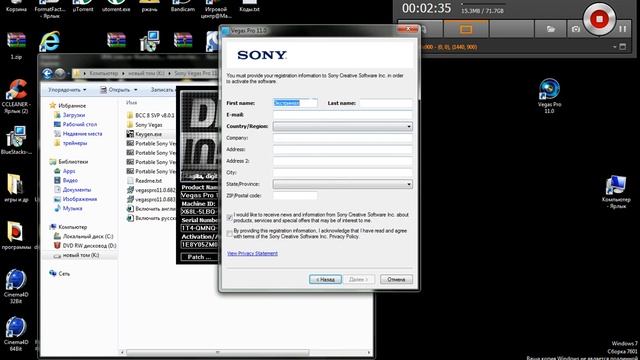The image size is (640, 360).
Task: Enable receiving news from Sony checkbox
Action: pos(229,218)
